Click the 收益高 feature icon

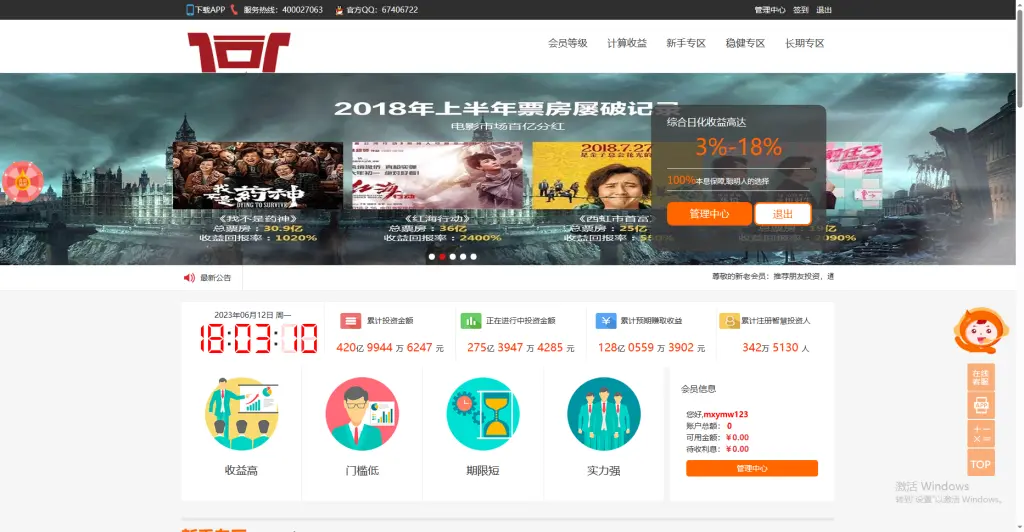click(241, 414)
